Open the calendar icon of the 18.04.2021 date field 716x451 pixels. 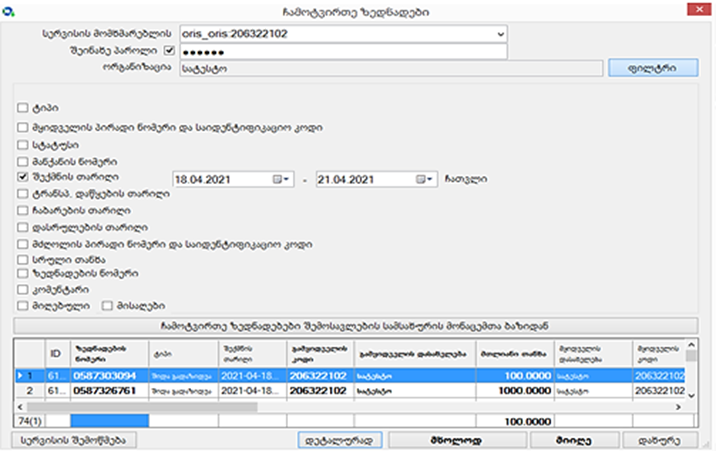[x=278, y=180]
